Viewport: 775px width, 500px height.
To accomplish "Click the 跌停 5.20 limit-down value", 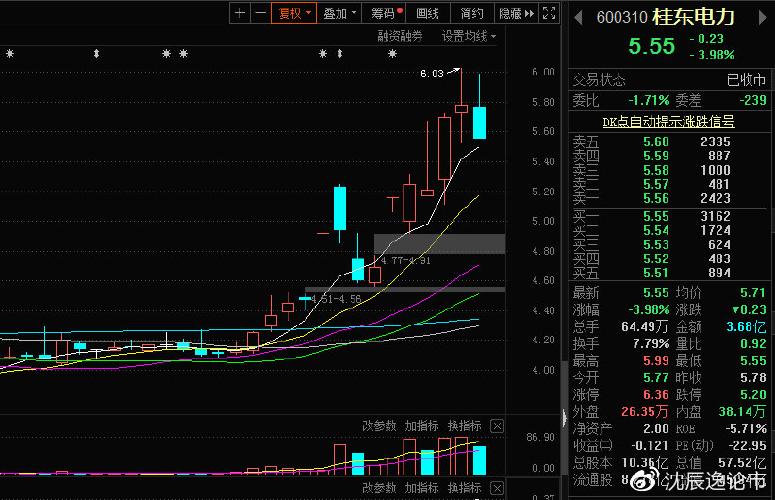I will tap(753, 395).
